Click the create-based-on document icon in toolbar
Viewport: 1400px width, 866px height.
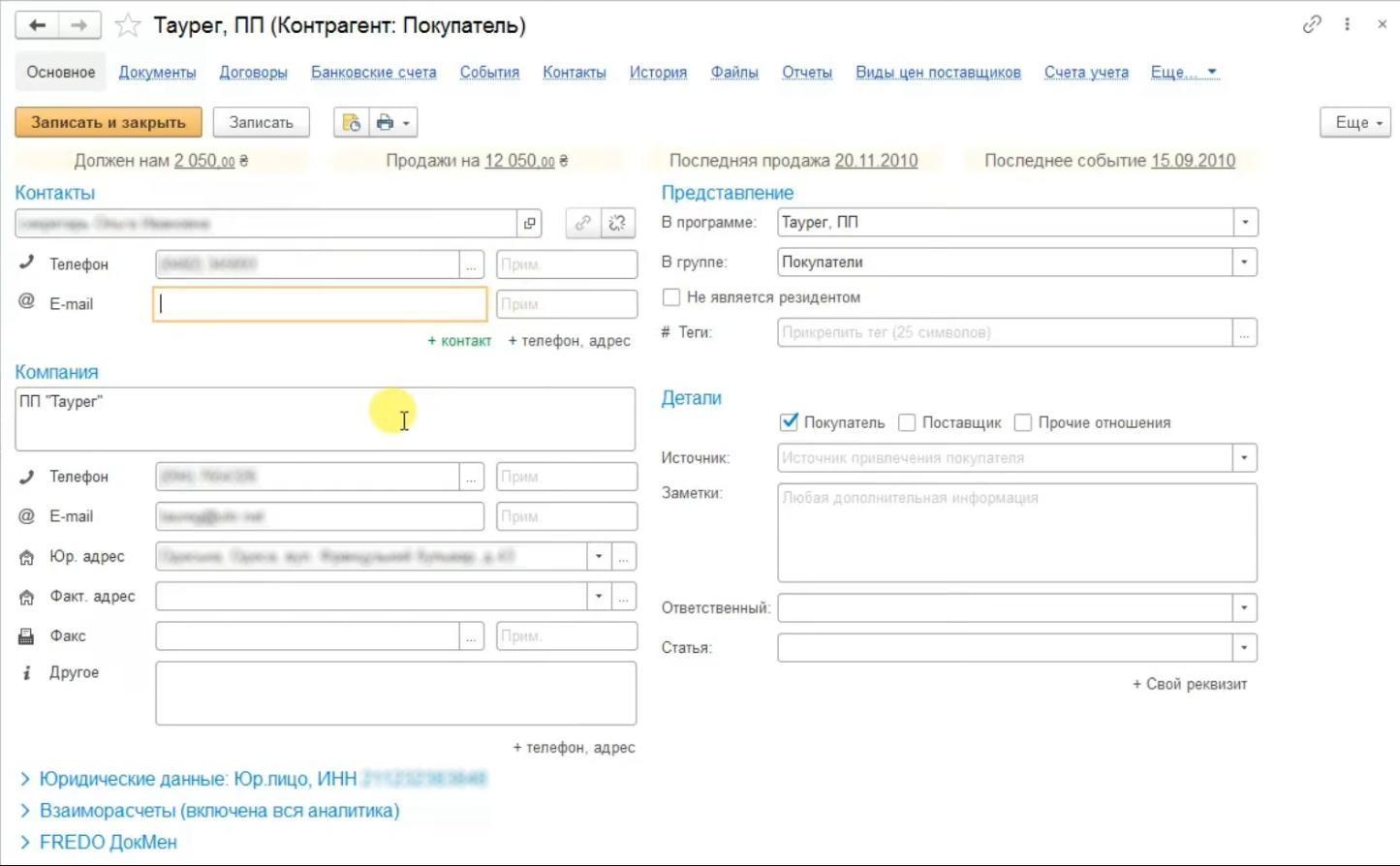click(x=351, y=122)
